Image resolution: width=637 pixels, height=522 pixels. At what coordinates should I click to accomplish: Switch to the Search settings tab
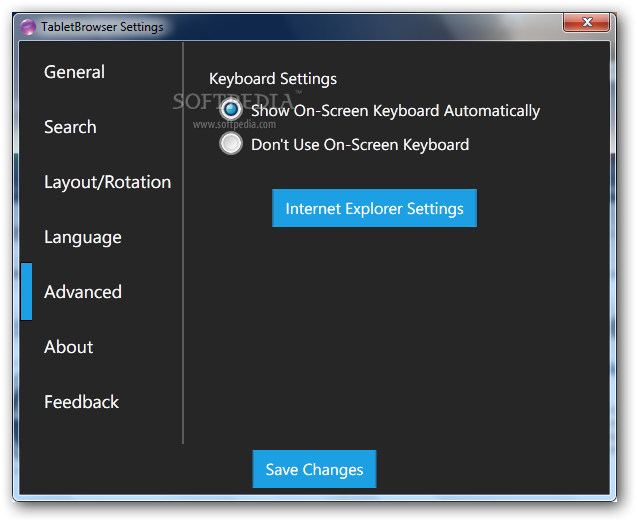coord(70,127)
